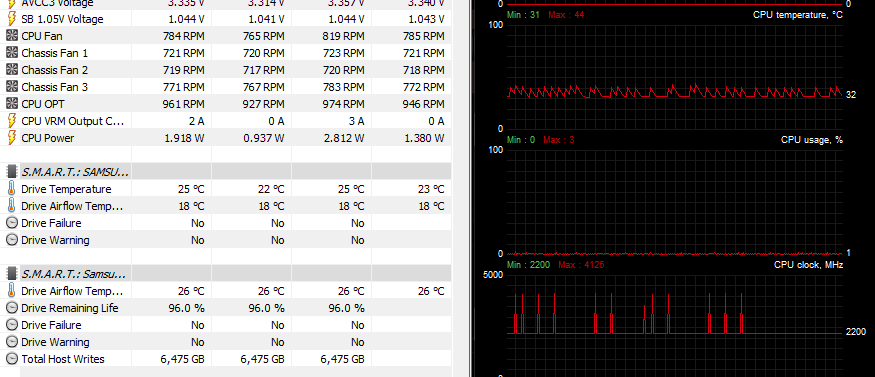875x377 pixels.
Task: Select the 'SB 1.05V Voltage' label
Action: coord(62,19)
